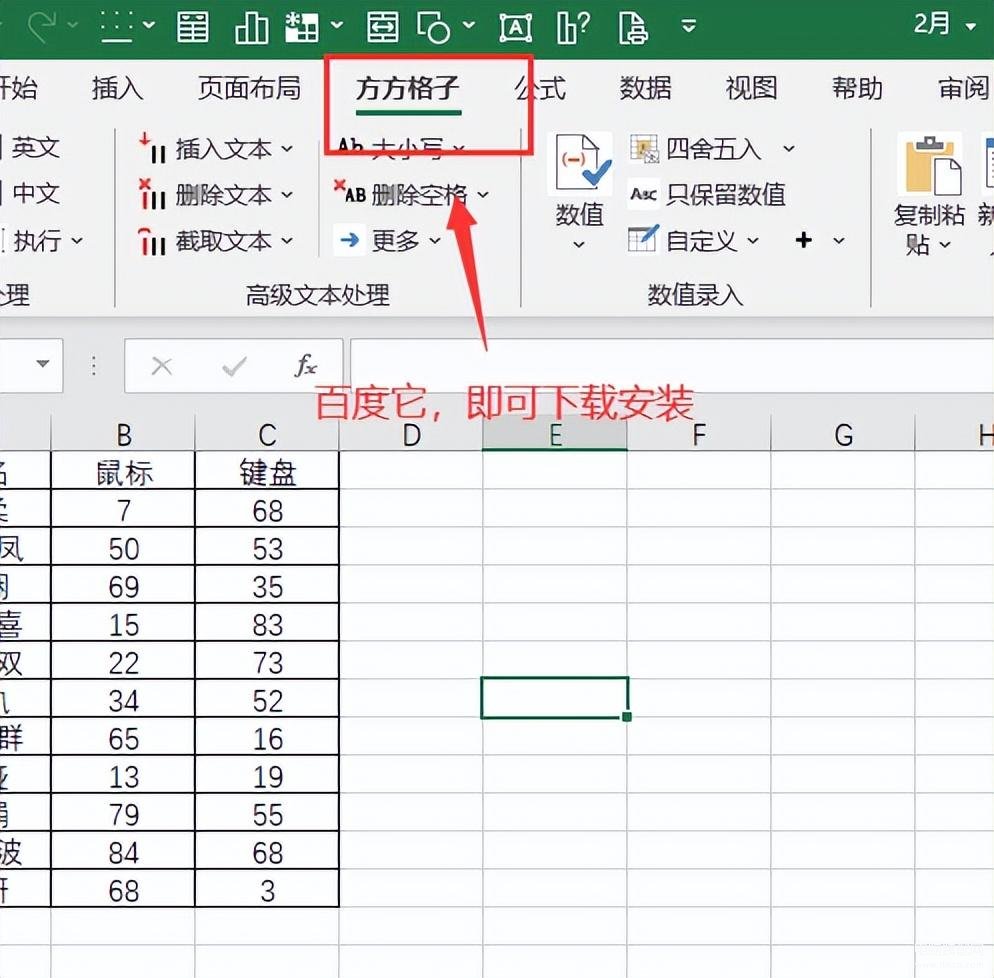Click the fx insert function icon
The image size is (994, 978).
[305, 366]
